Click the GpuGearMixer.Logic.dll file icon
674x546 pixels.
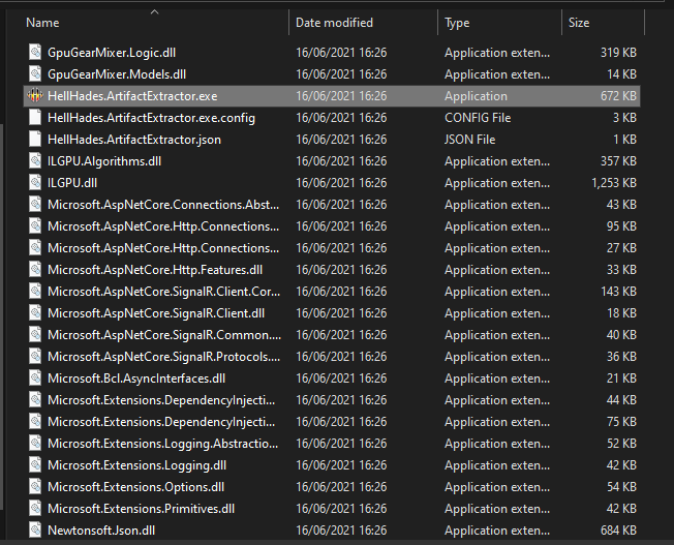(35, 52)
